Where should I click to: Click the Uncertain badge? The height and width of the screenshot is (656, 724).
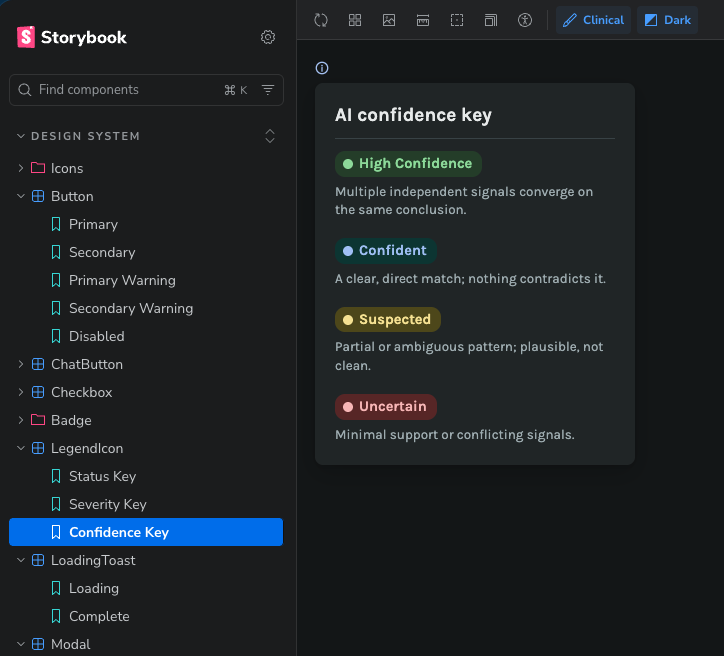tap(386, 407)
